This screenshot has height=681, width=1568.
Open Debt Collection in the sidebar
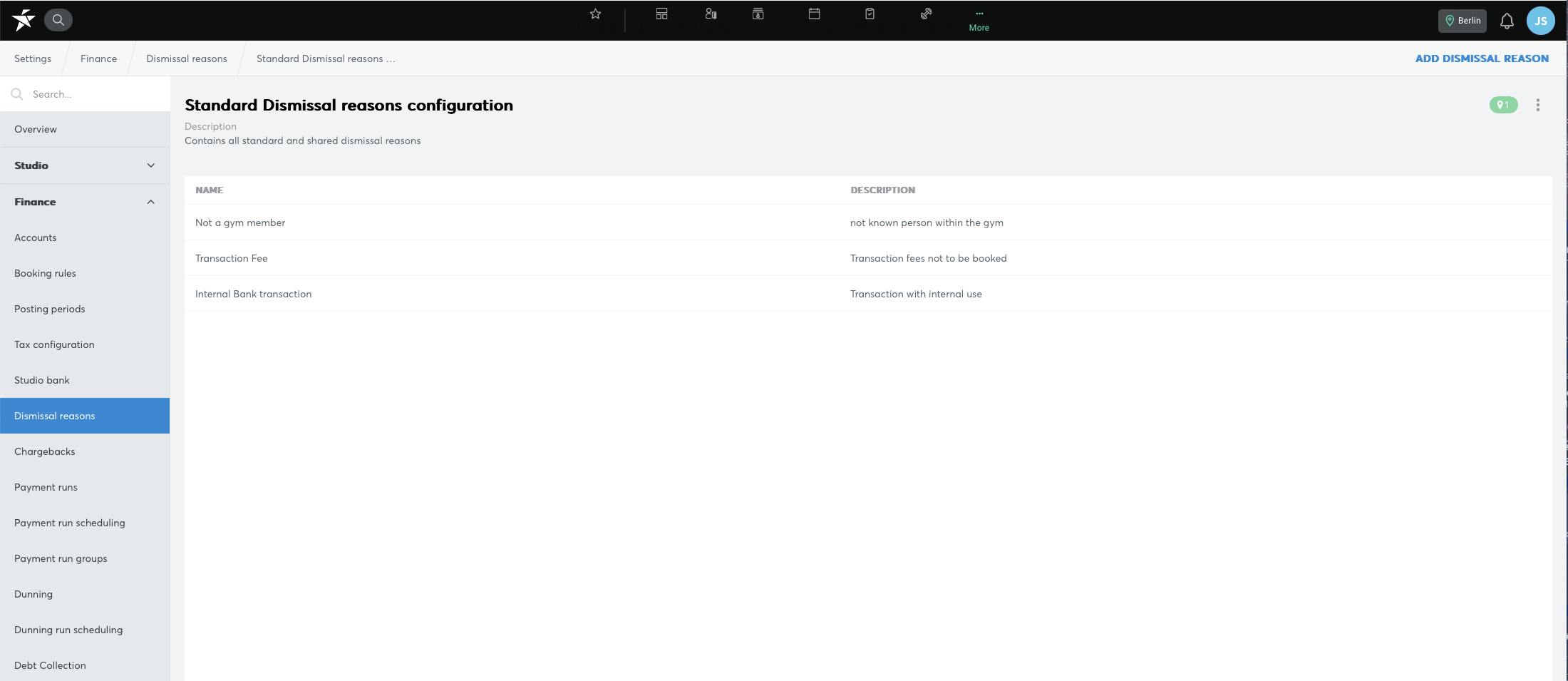85,665
